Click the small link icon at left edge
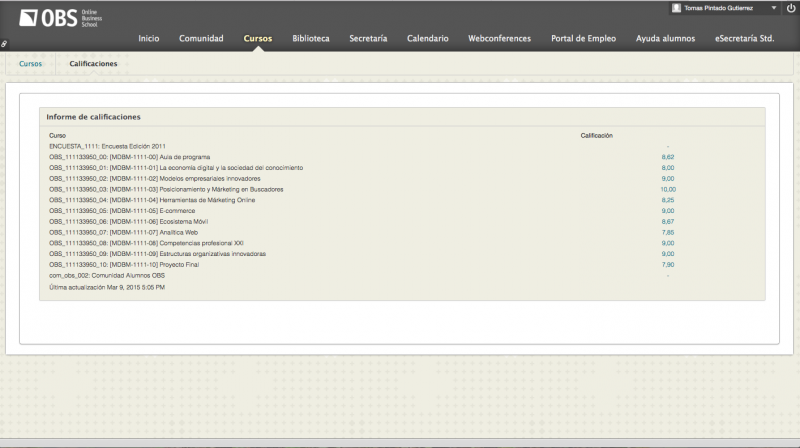The height and width of the screenshot is (448, 800). pyautogui.click(x=4, y=43)
